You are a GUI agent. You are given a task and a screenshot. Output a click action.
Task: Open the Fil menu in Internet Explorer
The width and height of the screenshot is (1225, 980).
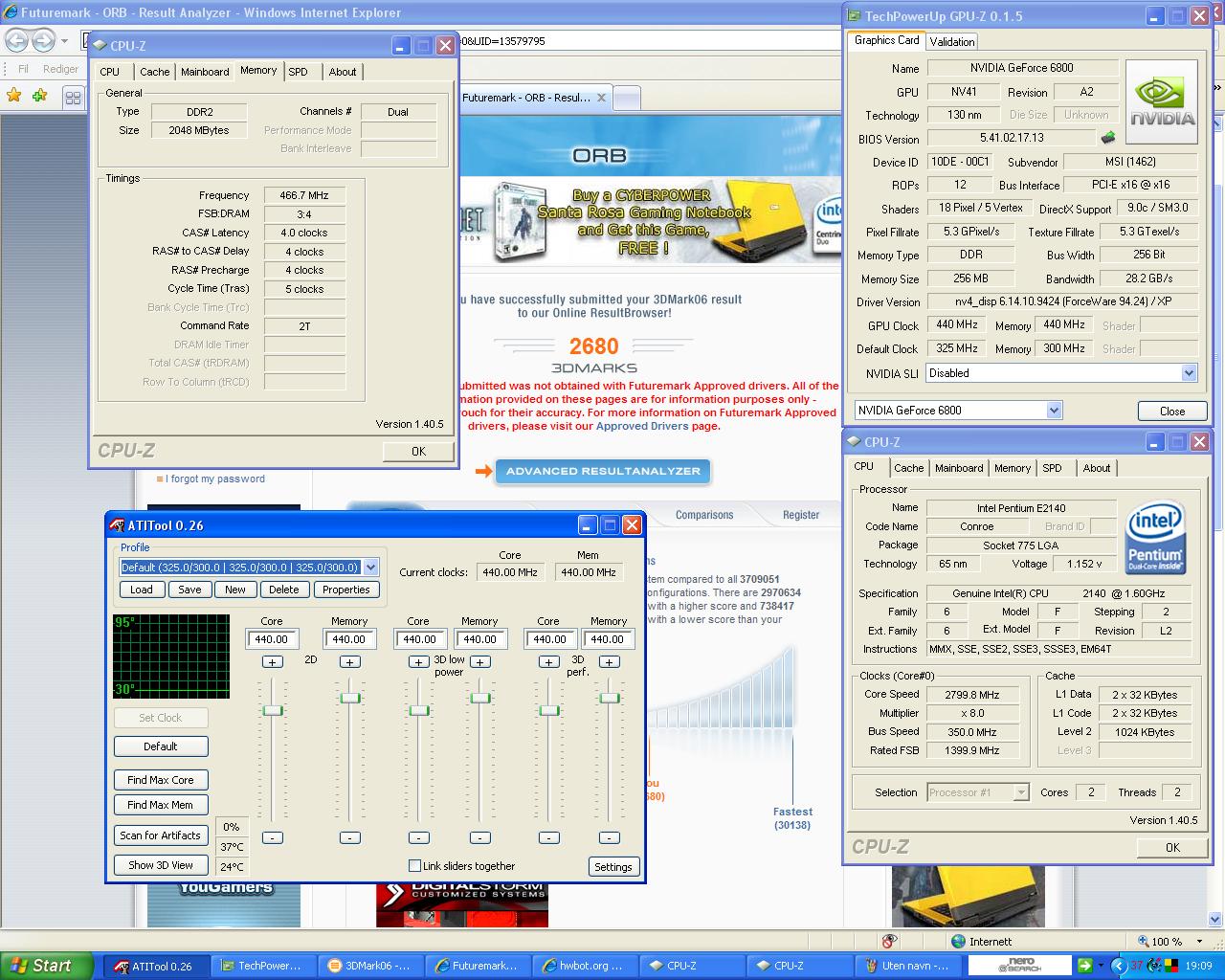(24, 69)
